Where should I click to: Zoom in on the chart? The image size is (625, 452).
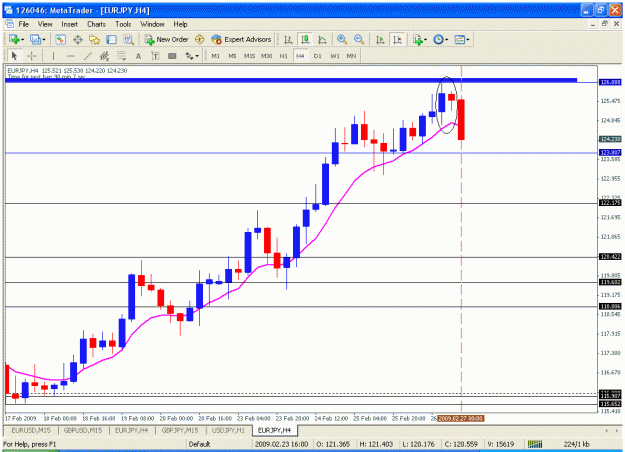342,39
